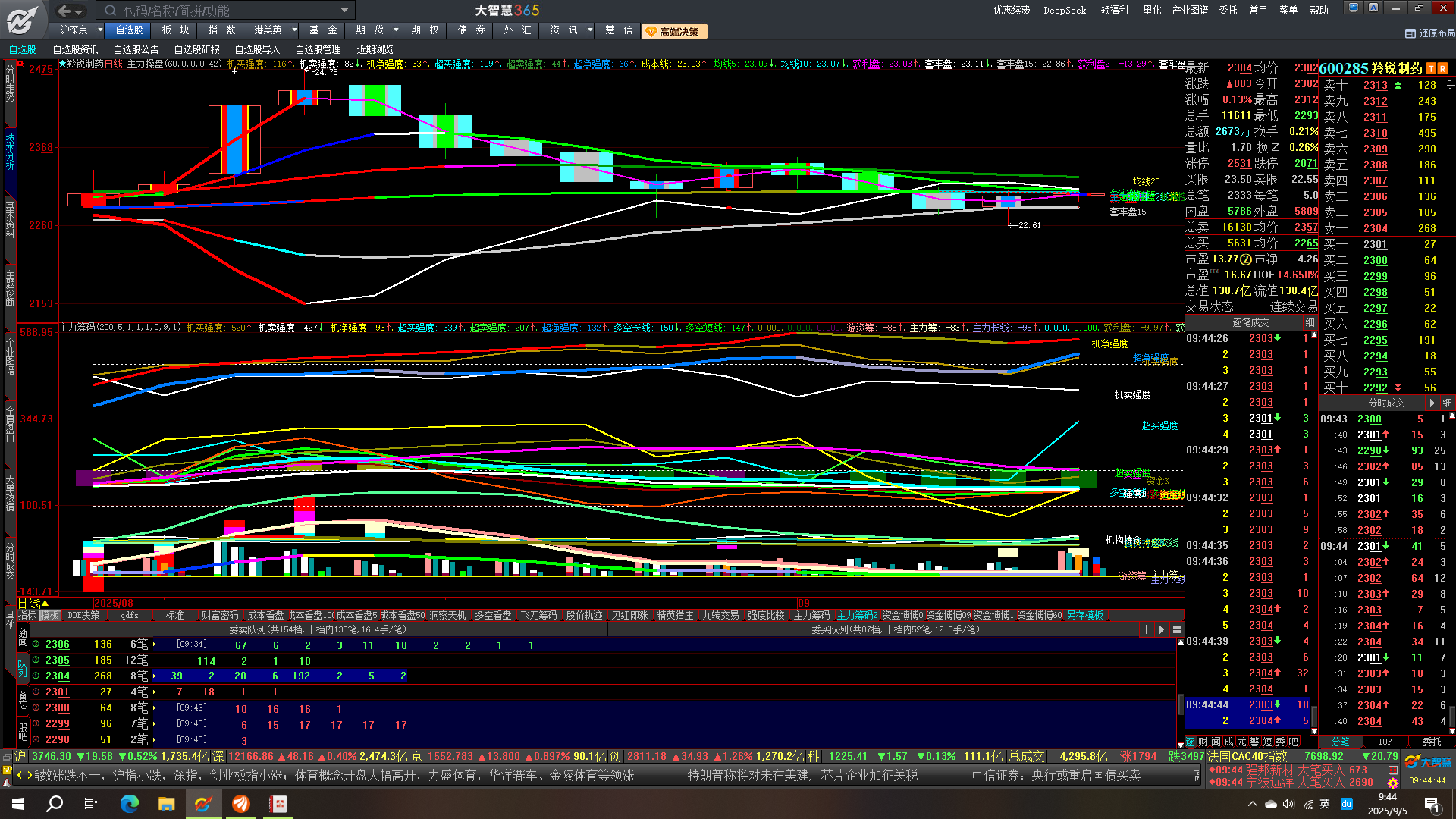Open the back-history dropdown arrow
Image resolution: width=1456 pixels, height=819 pixels.
point(79,11)
